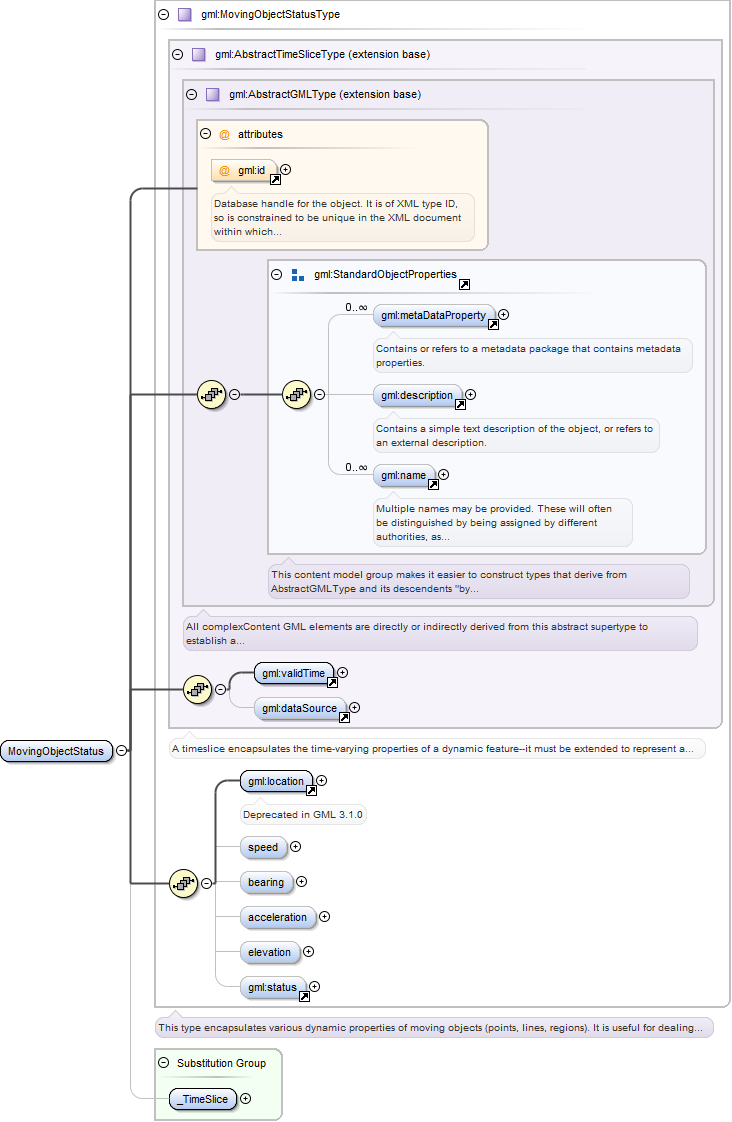Follow the gml:dataSource reference arrow
Viewport: 732px width, 1122px height.
point(344,718)
